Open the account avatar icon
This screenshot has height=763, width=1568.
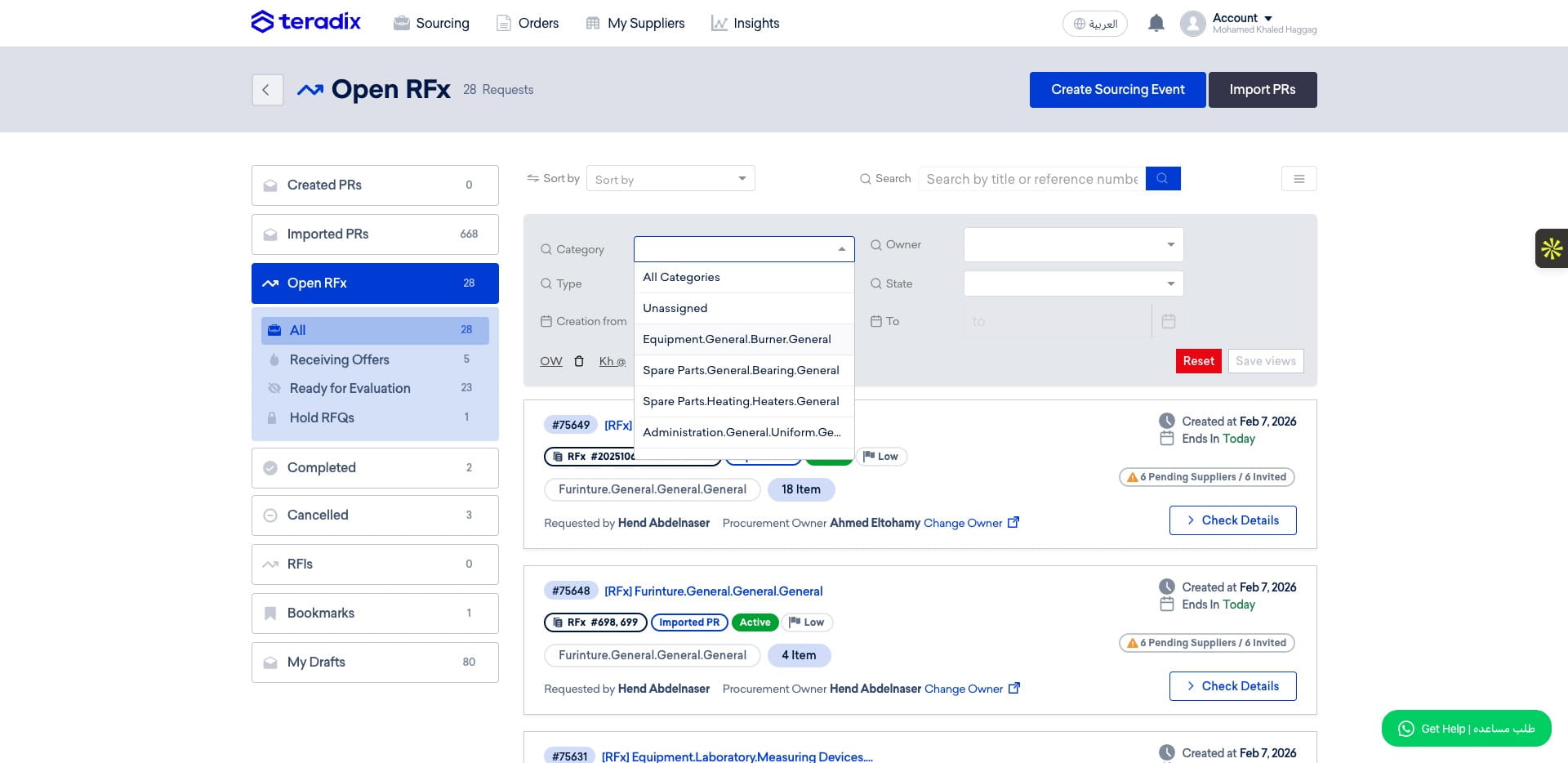(x=1192, y=23)
